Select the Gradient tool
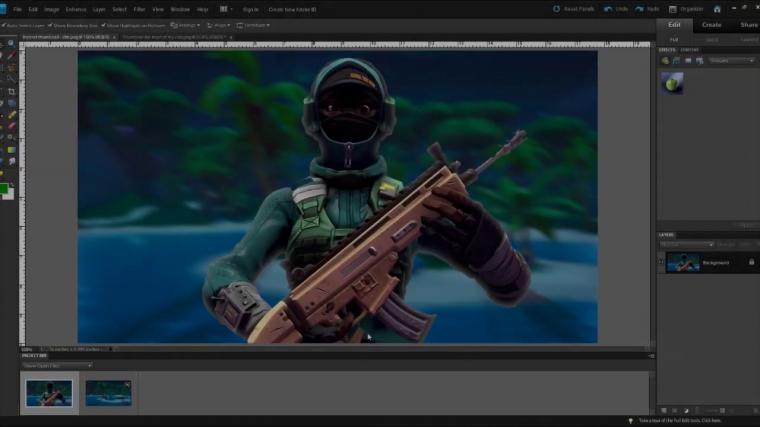Viewport: 760px width, 427px height. 11,150
